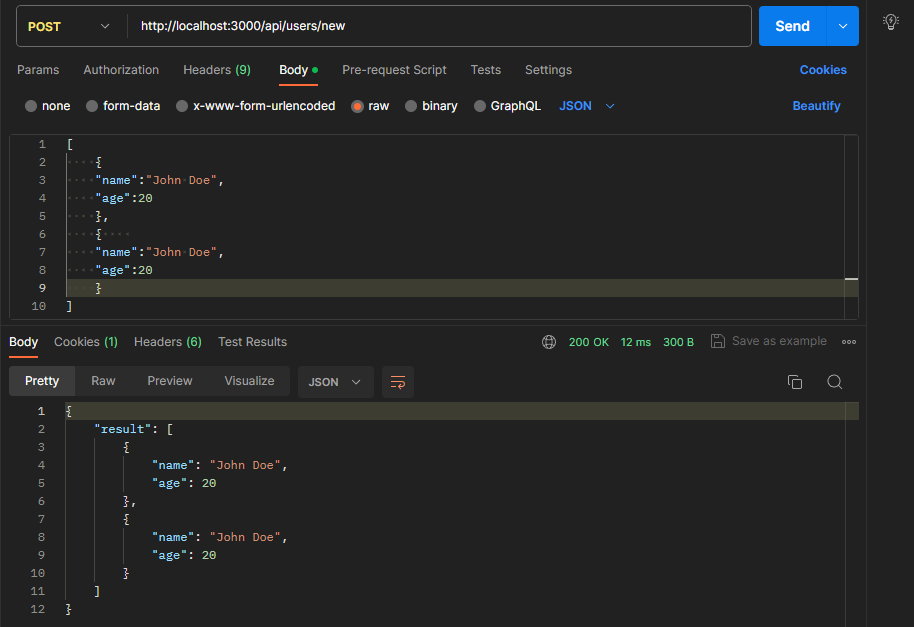The image size is (914, 627).
Task: Select the binary body radio option
Action: click(411, 106)
